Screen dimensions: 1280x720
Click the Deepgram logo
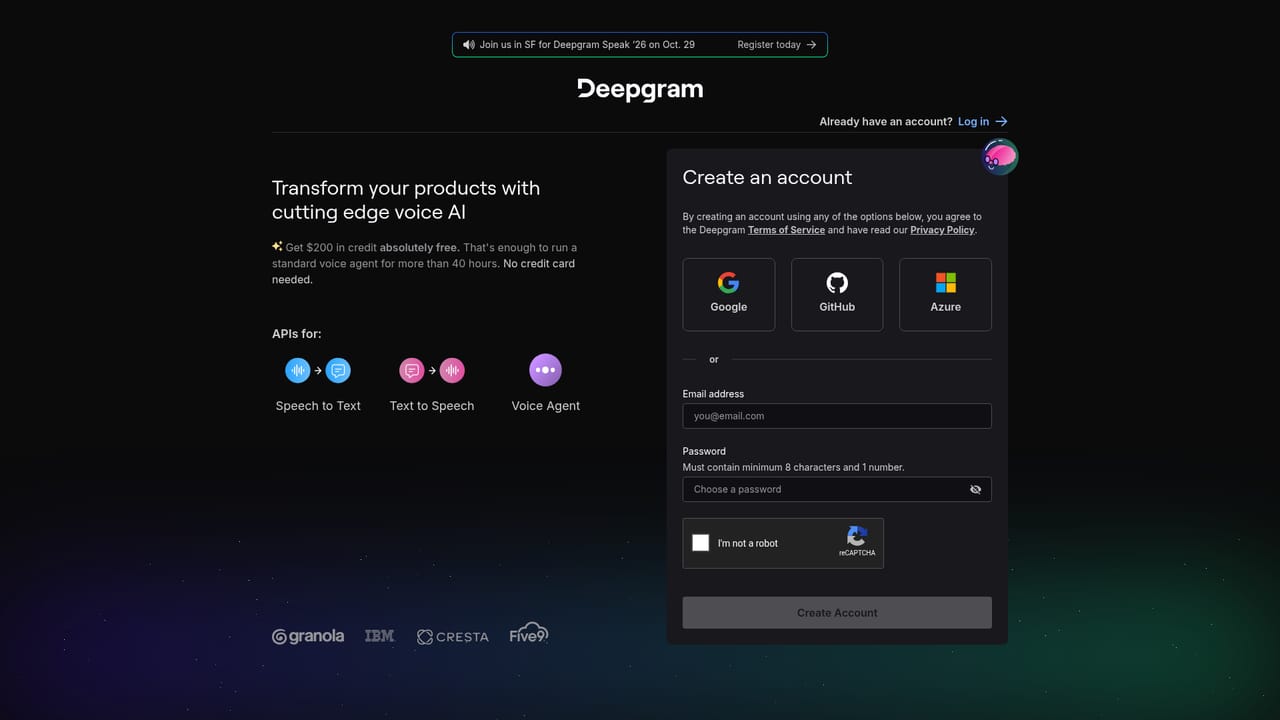pyautogui.click(x=640, y=89)
